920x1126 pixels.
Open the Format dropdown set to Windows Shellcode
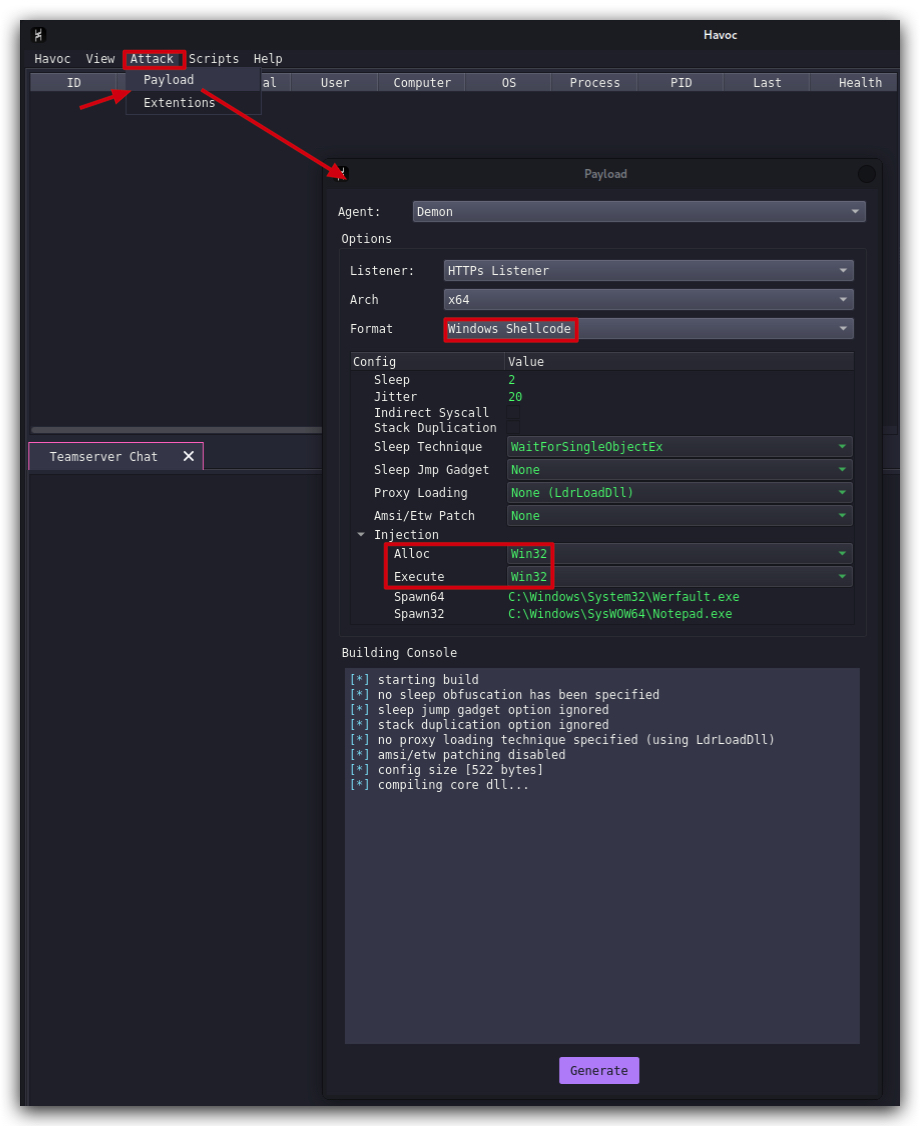(x=649, y=329)
